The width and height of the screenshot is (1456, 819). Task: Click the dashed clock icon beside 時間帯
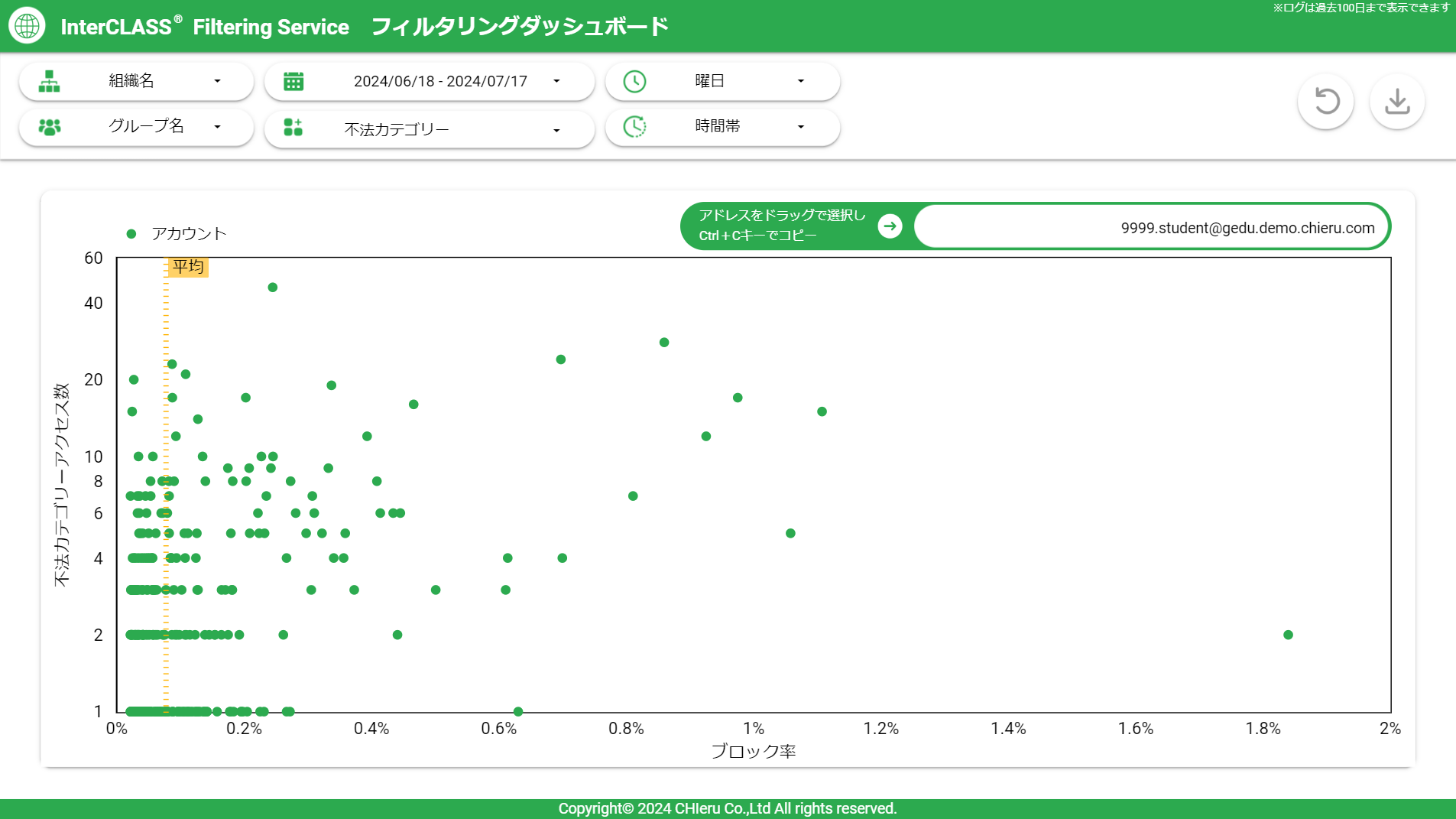point(634,126)
